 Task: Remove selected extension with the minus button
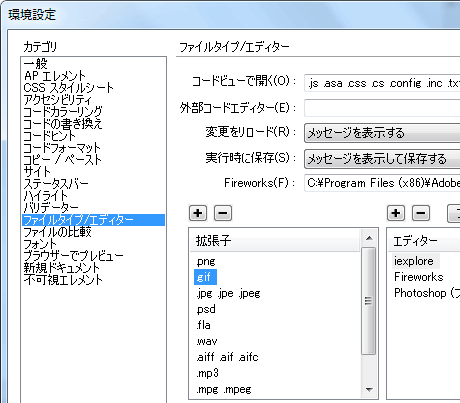pos(223,213)
